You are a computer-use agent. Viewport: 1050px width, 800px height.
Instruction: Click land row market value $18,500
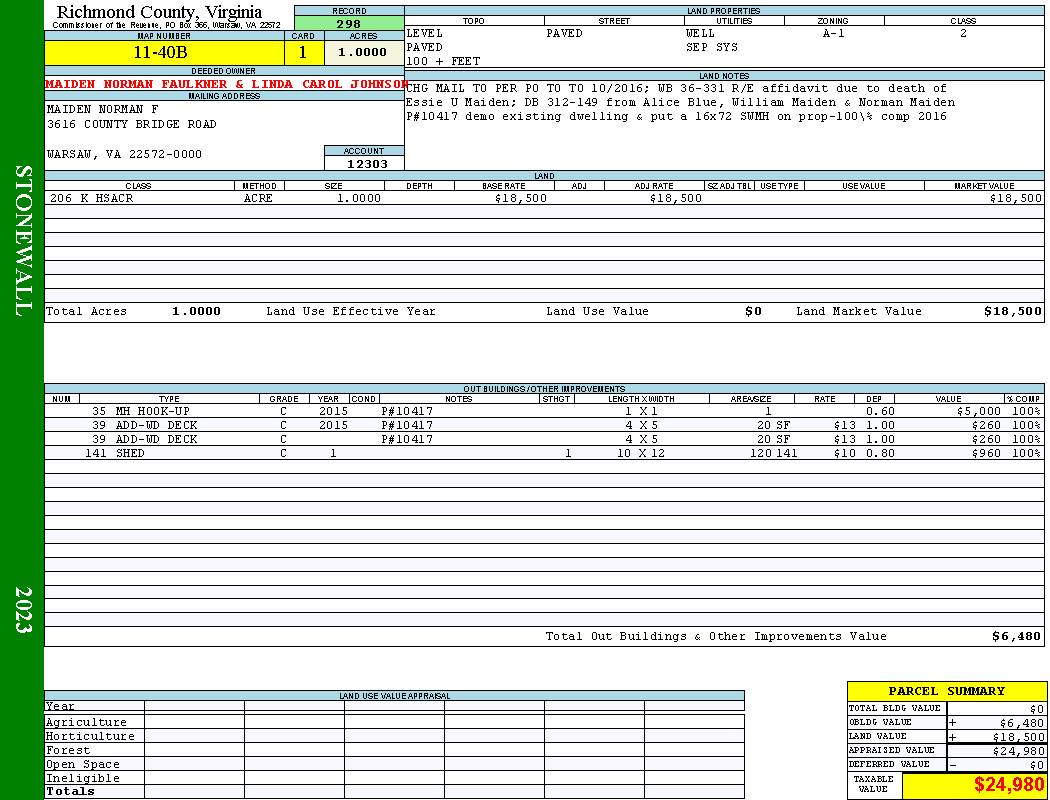tap(1016, 199)
